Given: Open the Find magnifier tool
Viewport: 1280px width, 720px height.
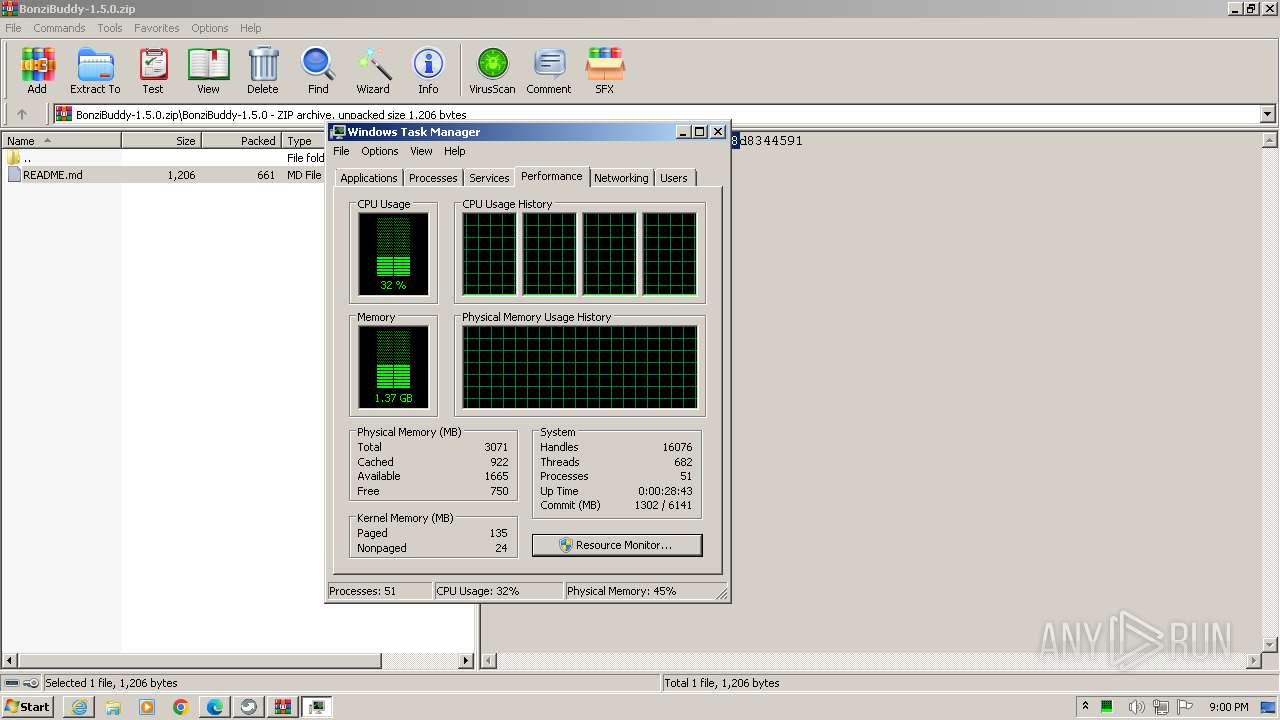Looking at the screenshot, I should [318, 70].
